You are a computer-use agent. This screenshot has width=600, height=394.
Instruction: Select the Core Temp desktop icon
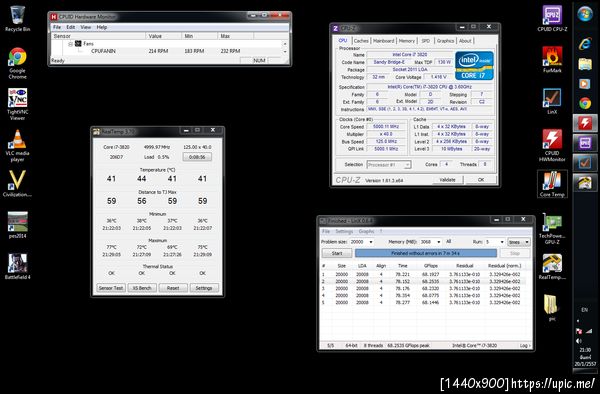pyautogui.click(x=552, y=184)
